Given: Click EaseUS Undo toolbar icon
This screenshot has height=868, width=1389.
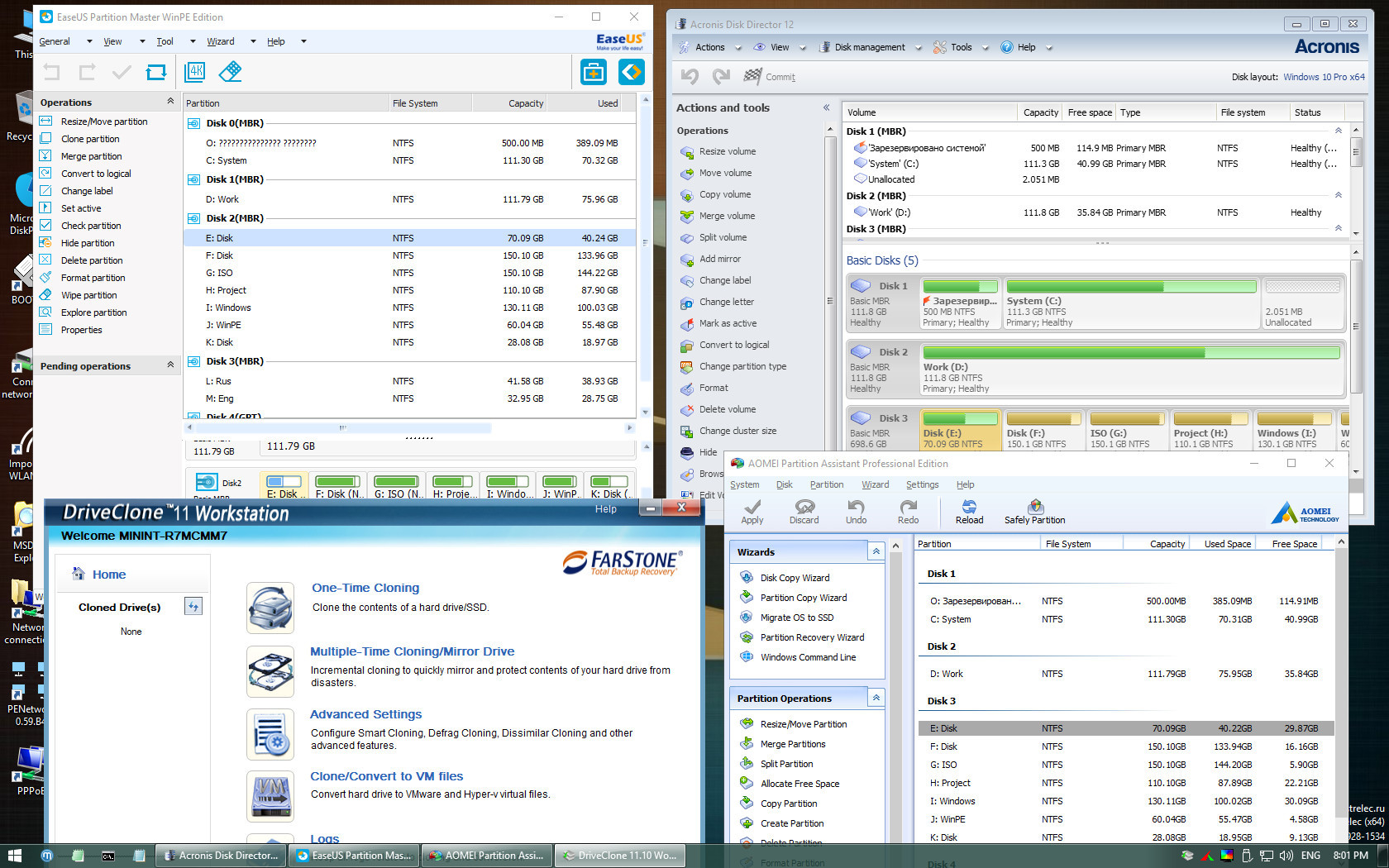Looking at the screenshot, I should [51, 73].
